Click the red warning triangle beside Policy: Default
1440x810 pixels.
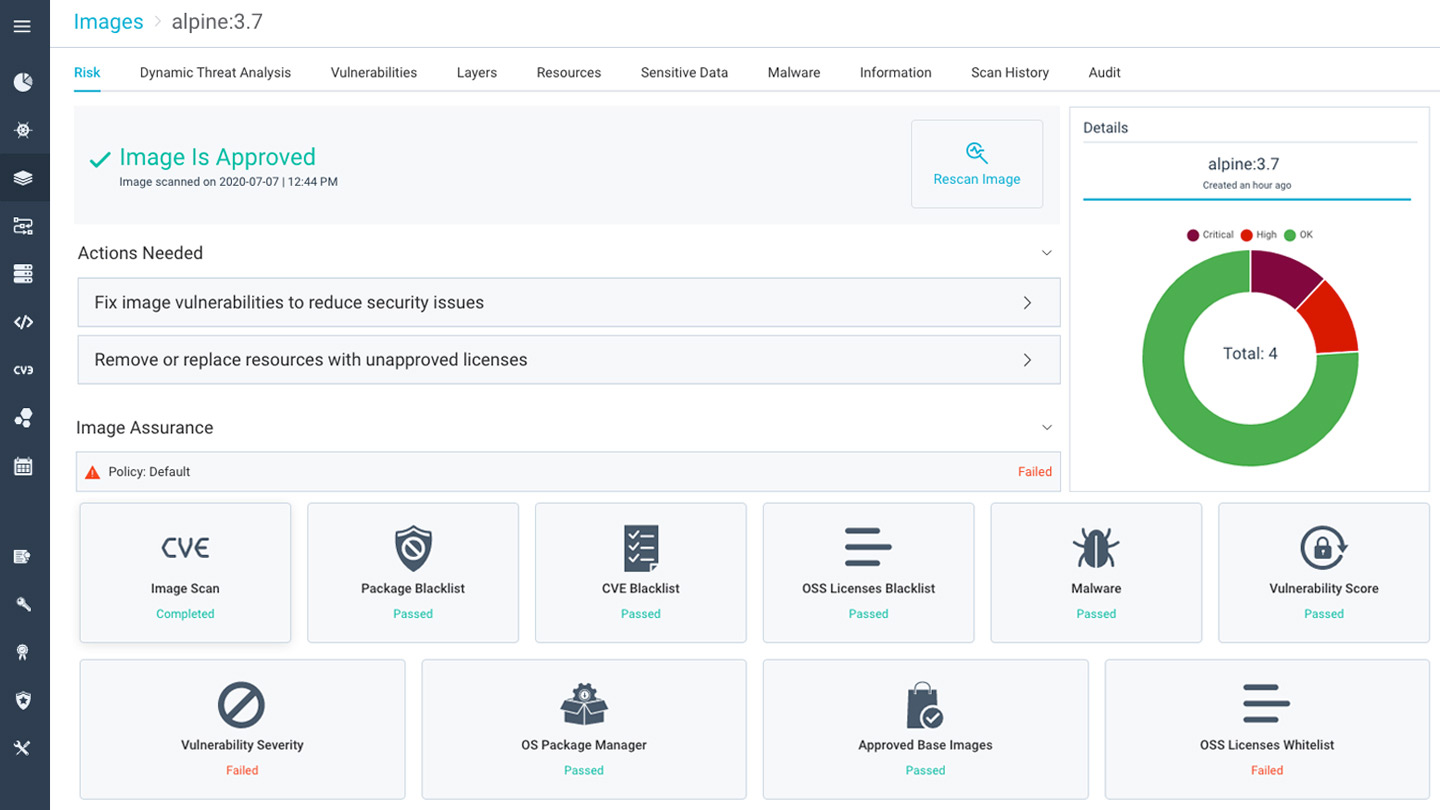click(x=93, y=472)
